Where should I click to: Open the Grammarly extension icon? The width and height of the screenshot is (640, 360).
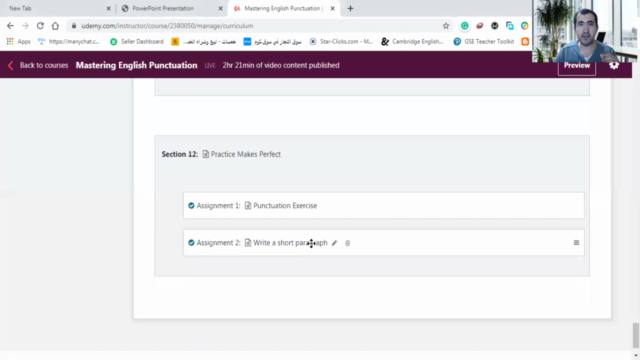point(464,26)
